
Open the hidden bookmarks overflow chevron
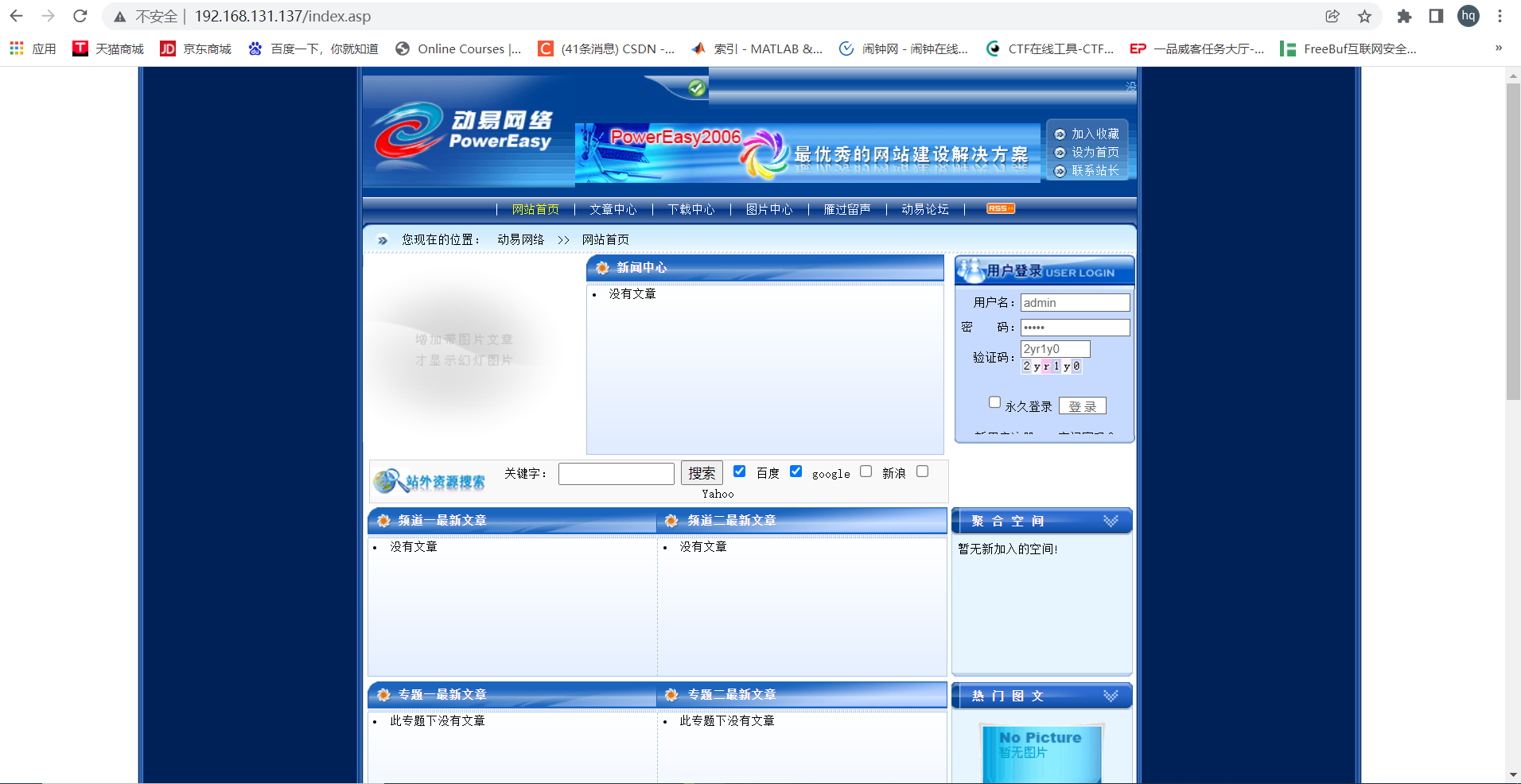click(1499, 48)
